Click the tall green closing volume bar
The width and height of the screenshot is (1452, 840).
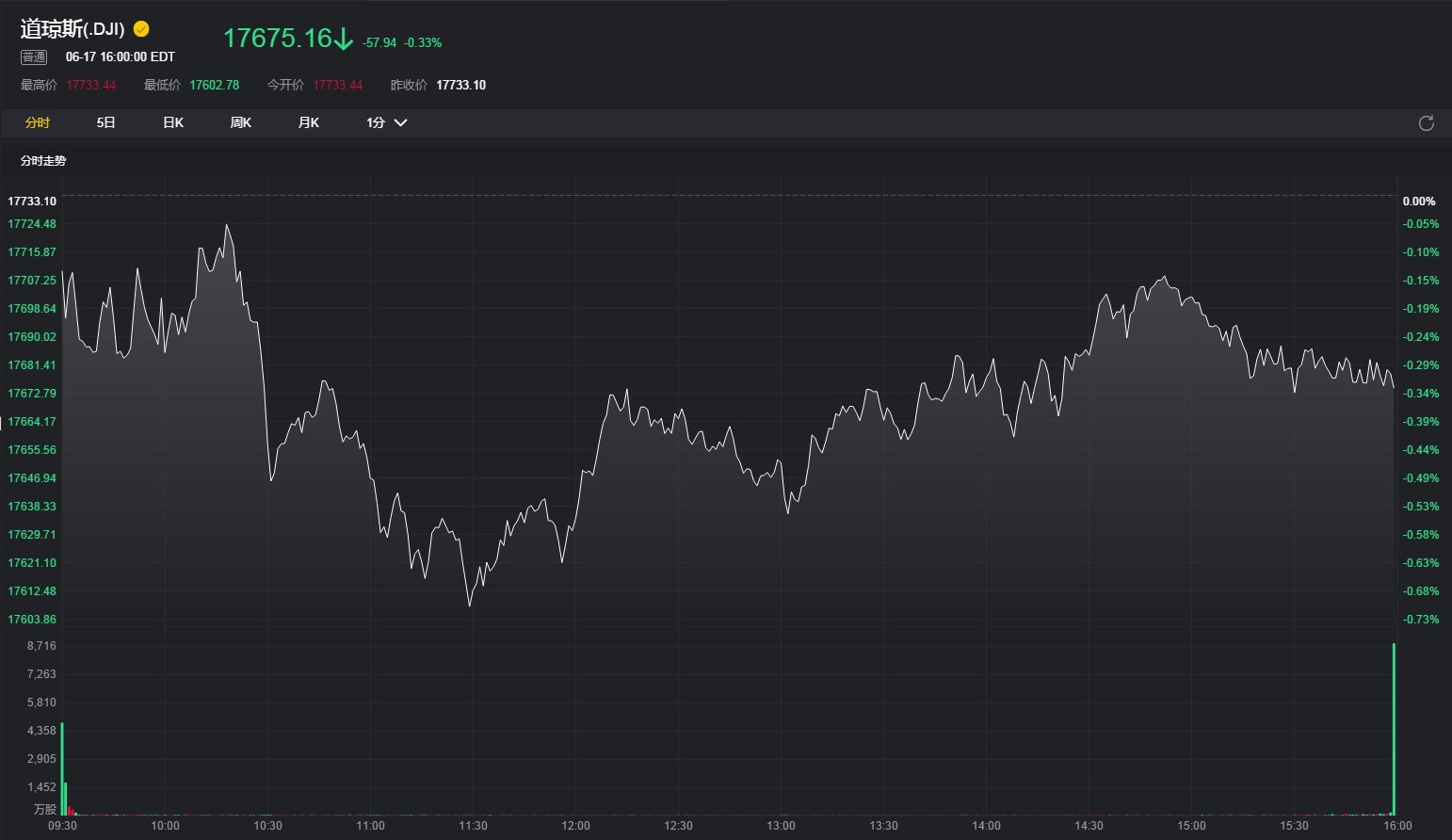pyautogui.click(x=1394, y=730)
